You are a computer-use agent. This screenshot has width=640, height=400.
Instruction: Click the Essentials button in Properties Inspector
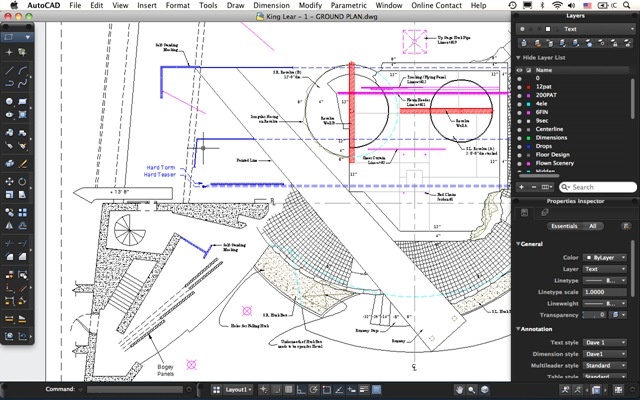click(565, 226)
